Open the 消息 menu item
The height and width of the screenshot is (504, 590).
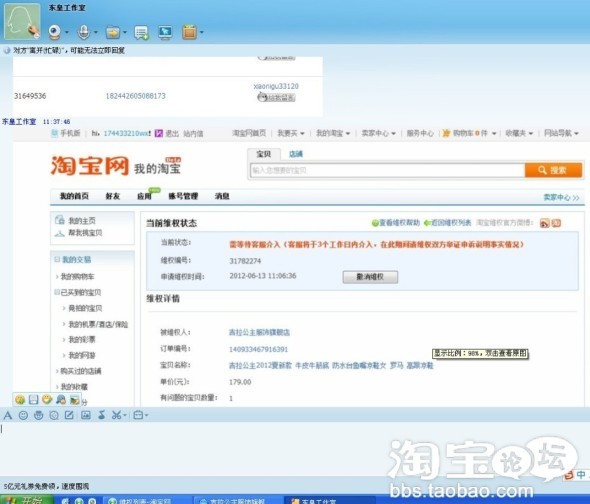tap(222, 196)
